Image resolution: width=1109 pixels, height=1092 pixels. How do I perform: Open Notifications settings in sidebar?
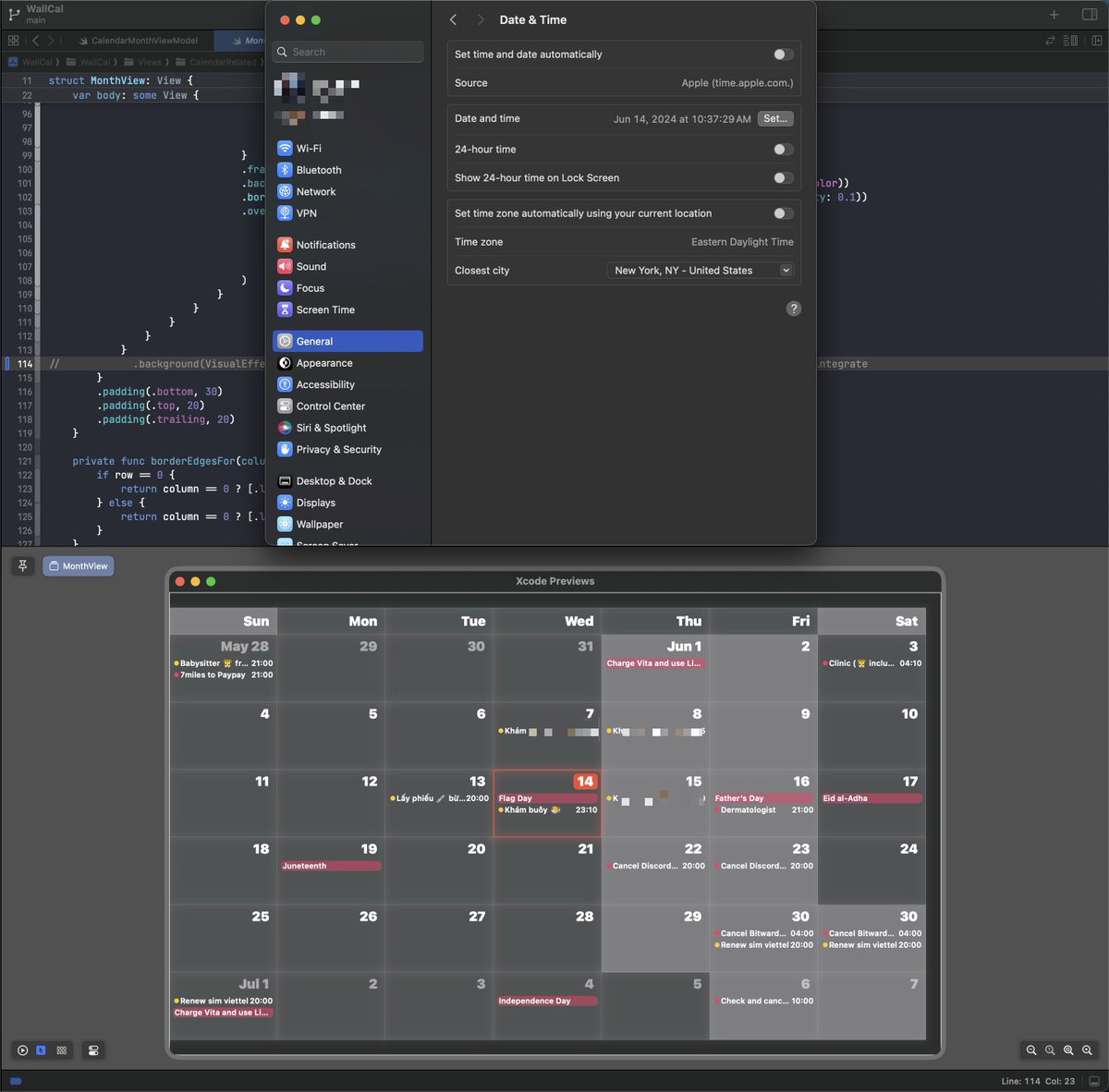pyautogui.click(x=347, y=245)
